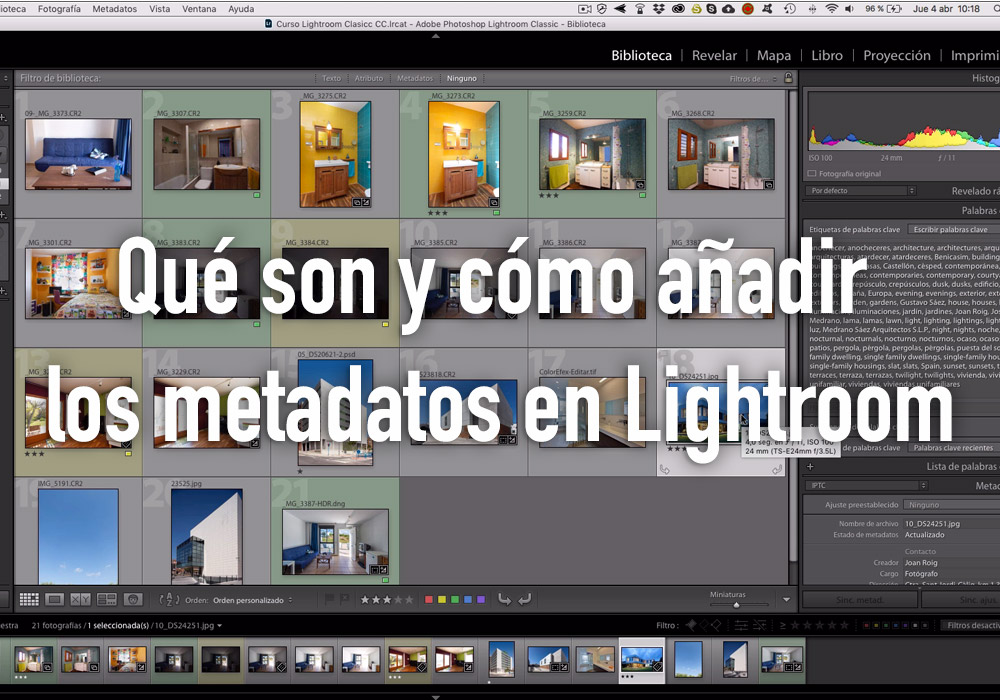1000x700 pixels.
Task: Open the Metadatos menu
Action: pyautogui.click(x=115, y=9)
